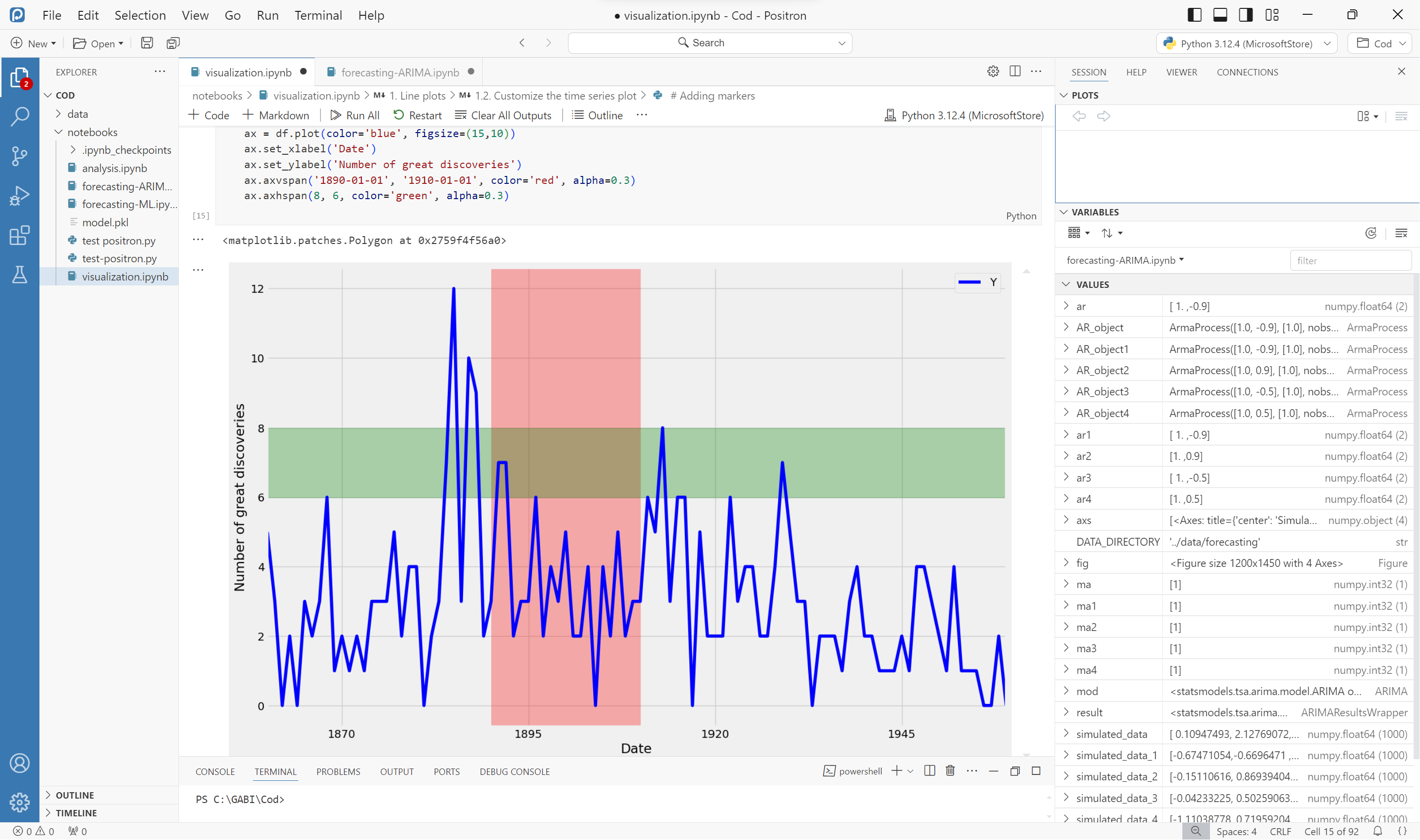1420x840 pixels.
Task: Go back in navigation history
Action: pos(522,43)
